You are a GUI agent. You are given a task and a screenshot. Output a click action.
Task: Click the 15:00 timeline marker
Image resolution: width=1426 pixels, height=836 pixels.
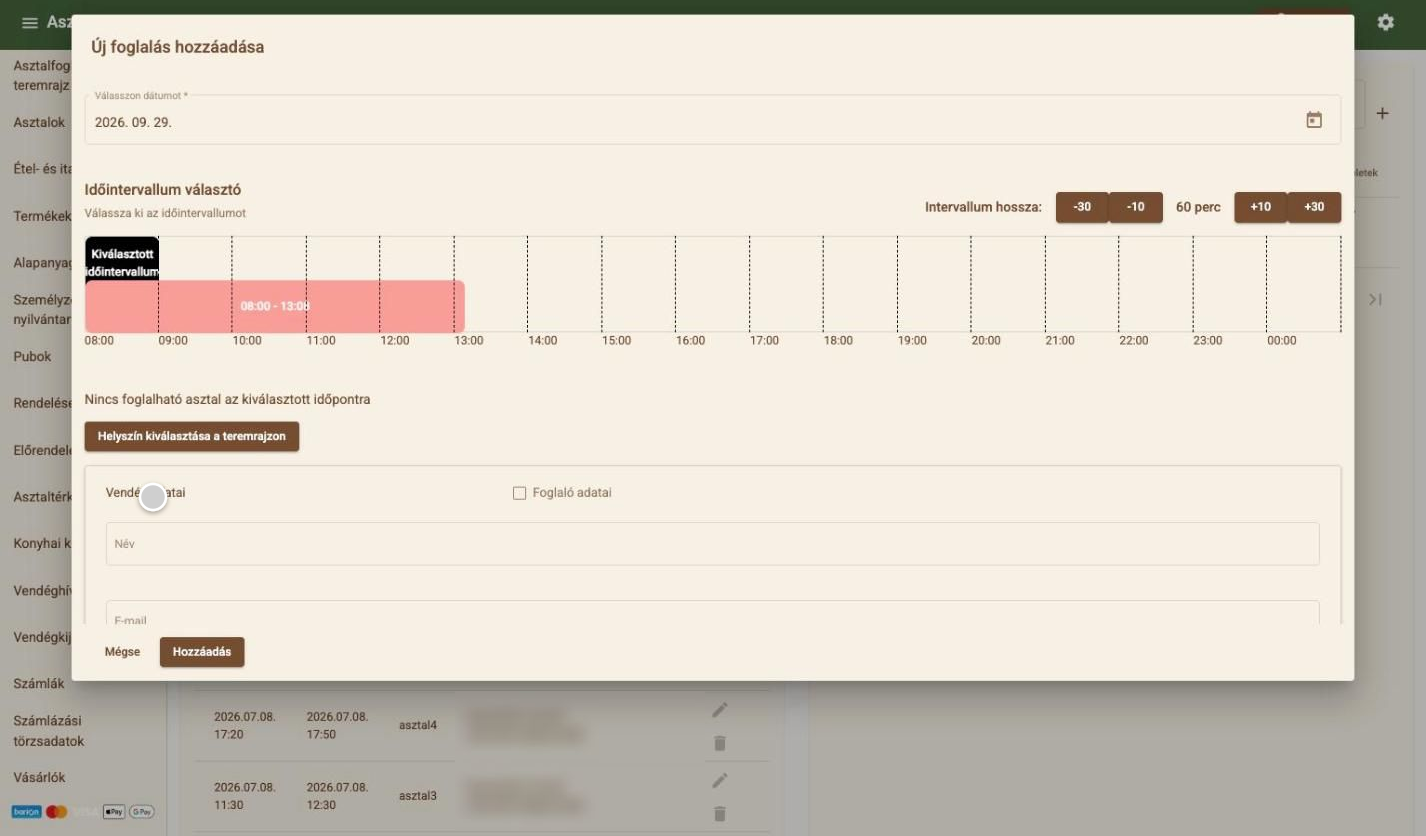tap(617, 341)
